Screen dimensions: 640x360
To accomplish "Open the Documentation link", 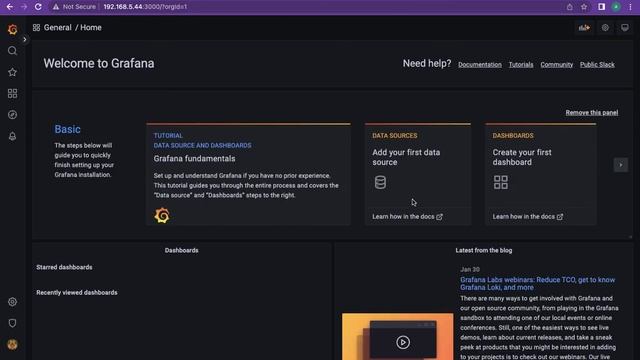I will (x=480, y=64).
